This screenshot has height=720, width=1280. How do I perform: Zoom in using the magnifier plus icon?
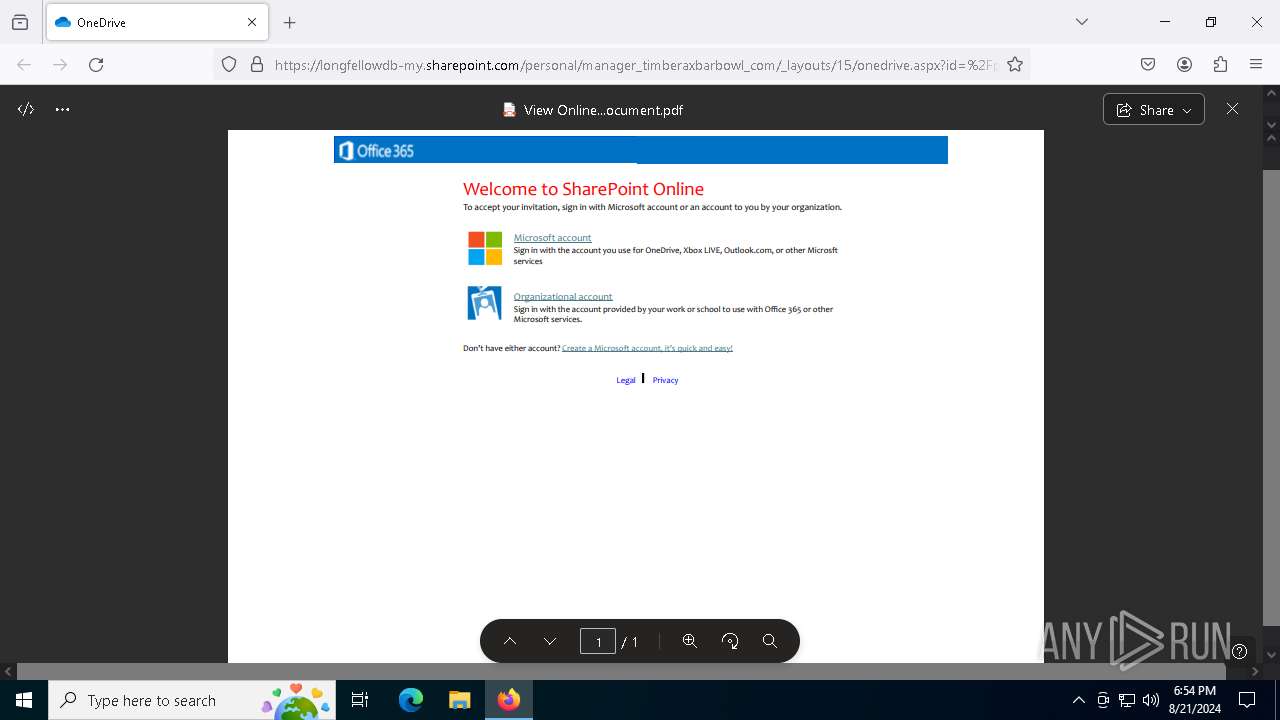[690, 641]
